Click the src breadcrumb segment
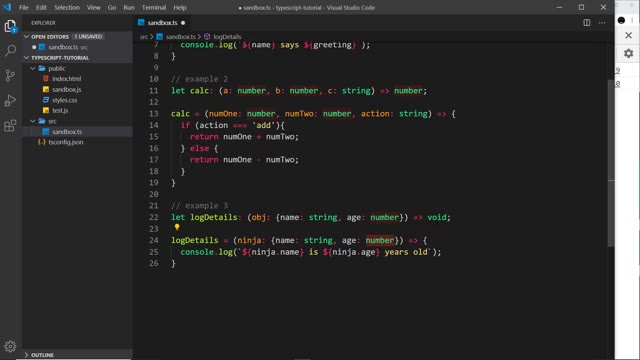This screenshot has height=360, width=640. 144,37
